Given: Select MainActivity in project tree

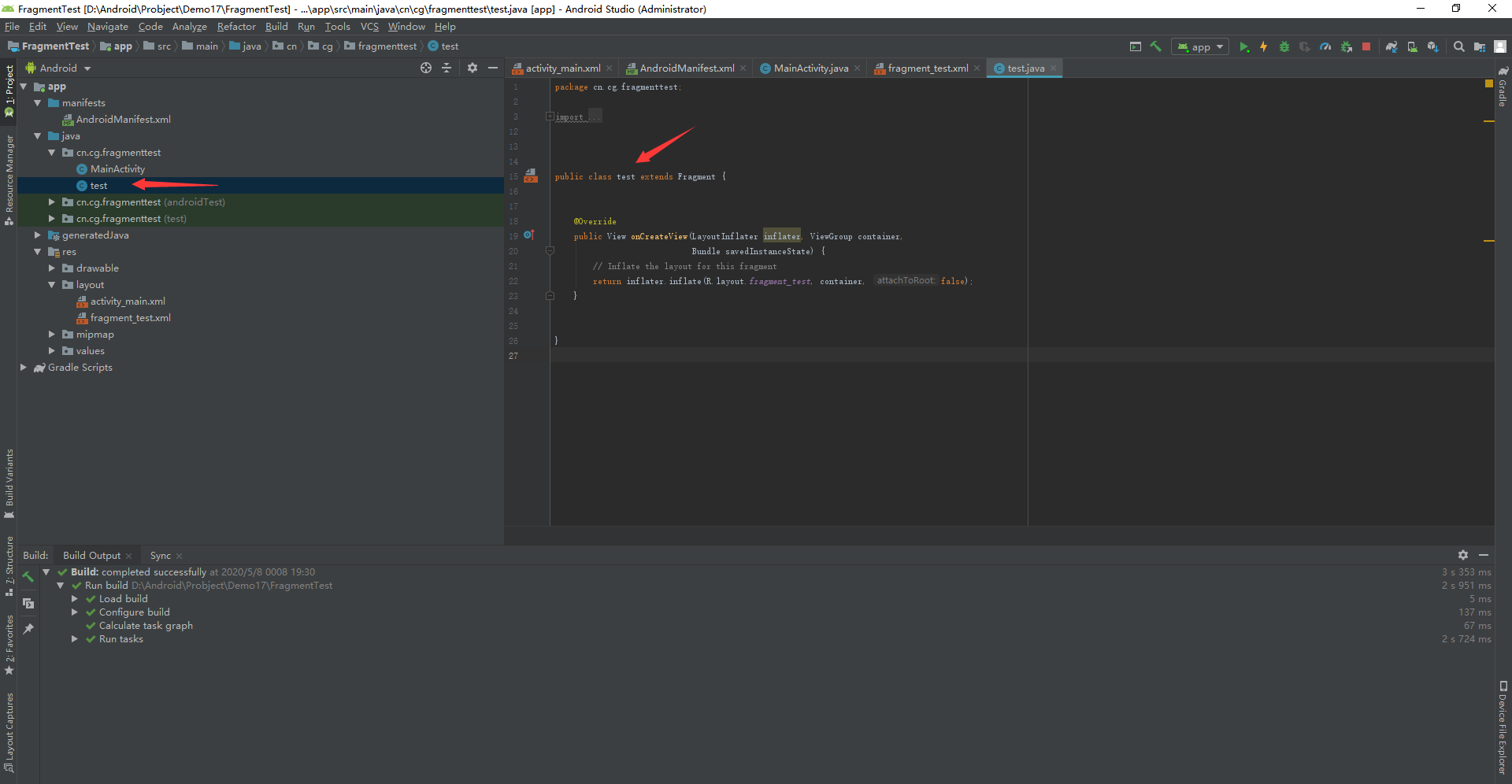Looking at the screenshot, I should coord(117,169).
